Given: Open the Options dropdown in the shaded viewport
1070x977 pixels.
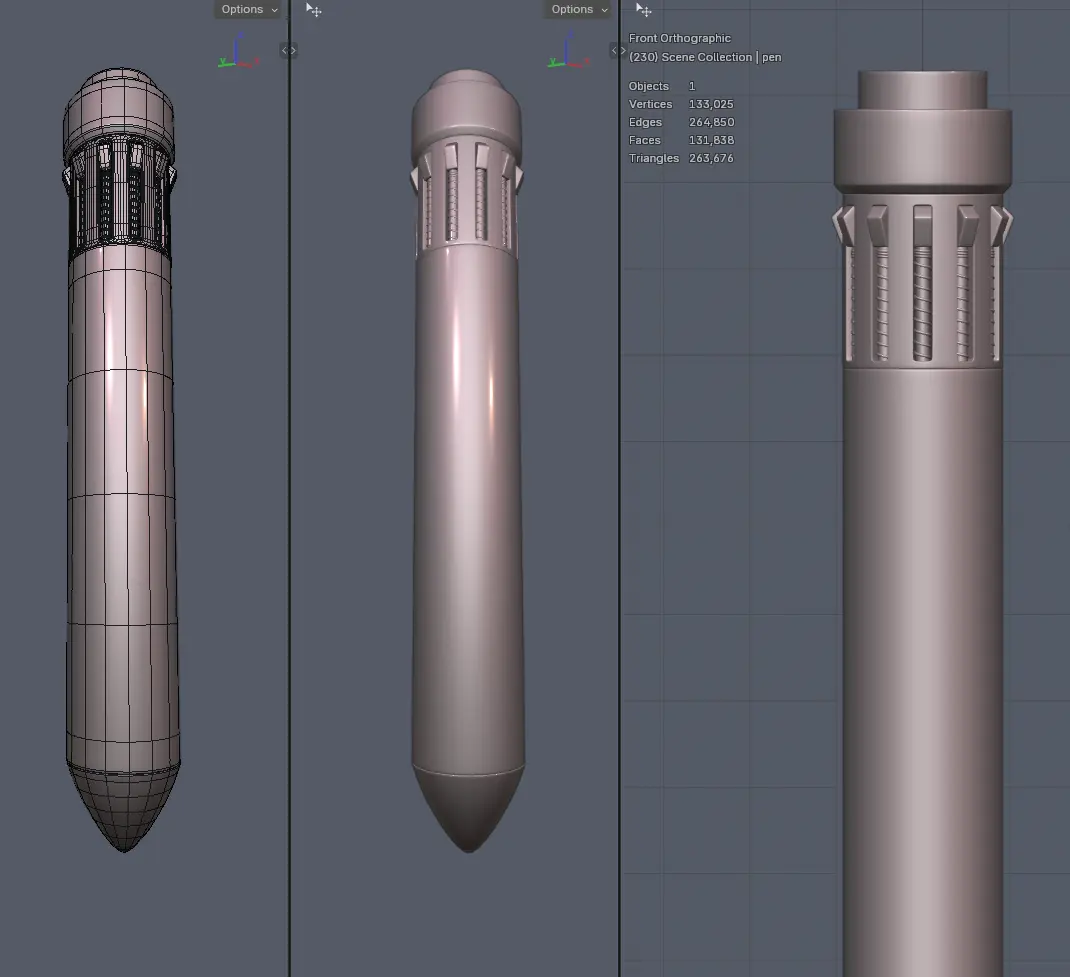Looking at the screenshot, I should (x=579, y=10).
